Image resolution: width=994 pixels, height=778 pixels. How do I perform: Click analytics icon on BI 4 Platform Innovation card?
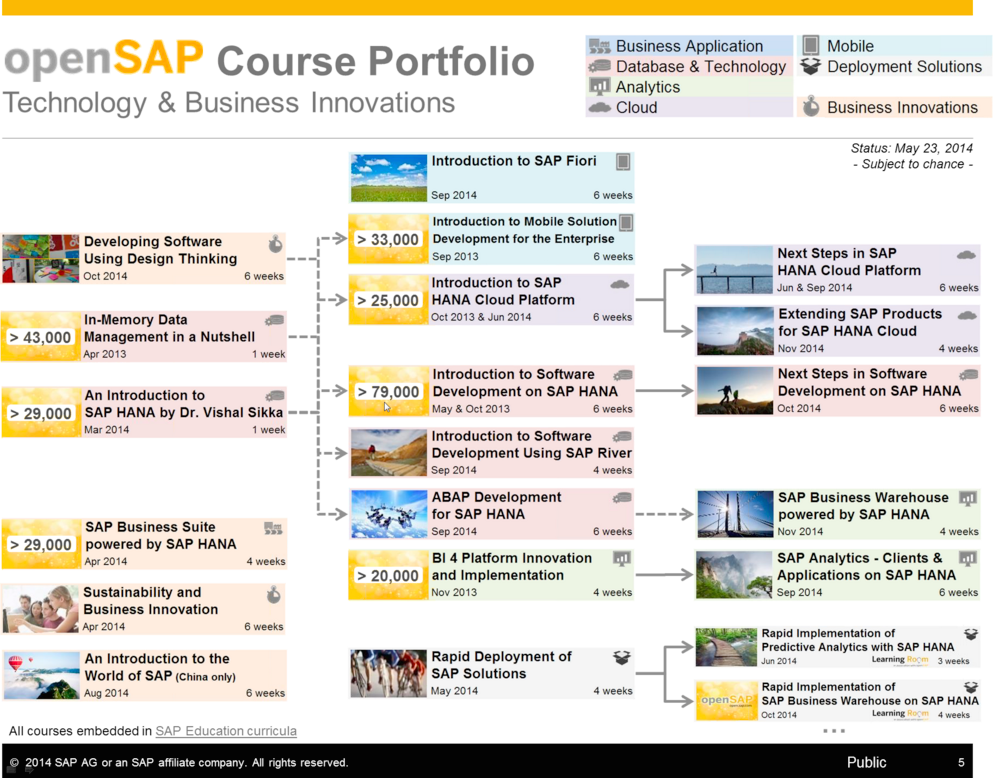622,559
